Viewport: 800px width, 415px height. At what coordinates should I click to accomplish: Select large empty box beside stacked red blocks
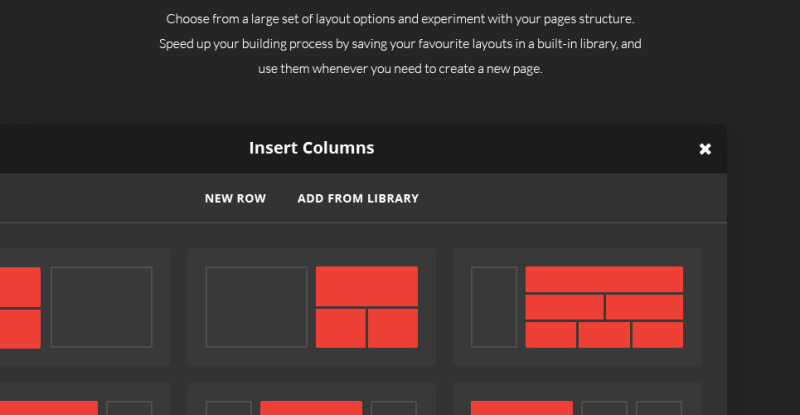pos(102,307)
